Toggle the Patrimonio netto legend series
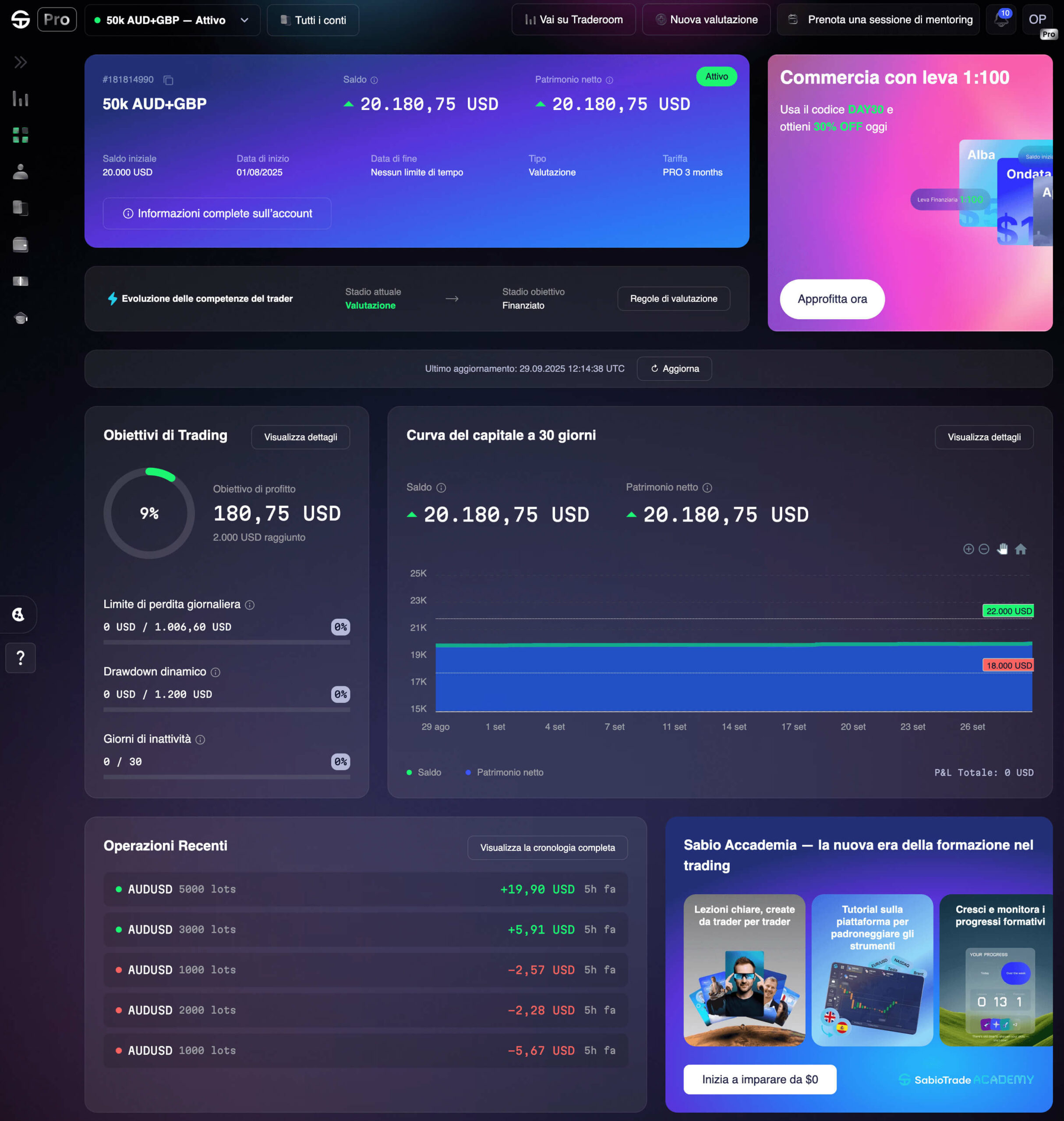Viewport: 1064px width, 1121px height. click(x=504, y=772)
